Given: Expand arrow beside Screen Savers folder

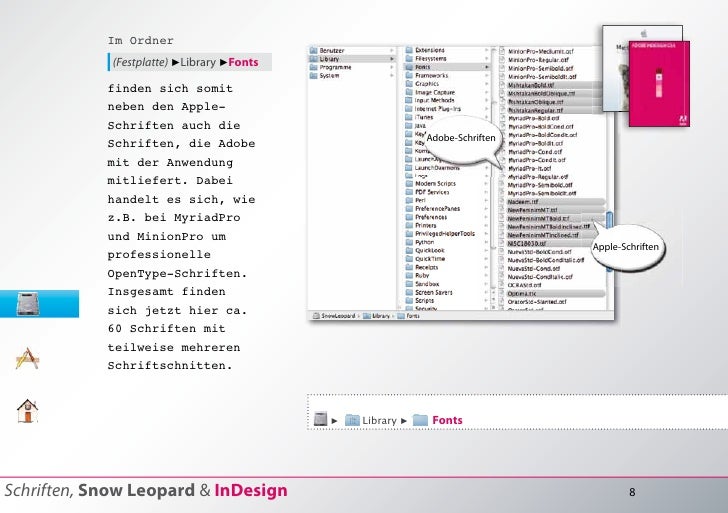Looking at the screenshot, I should coord(487,292).
